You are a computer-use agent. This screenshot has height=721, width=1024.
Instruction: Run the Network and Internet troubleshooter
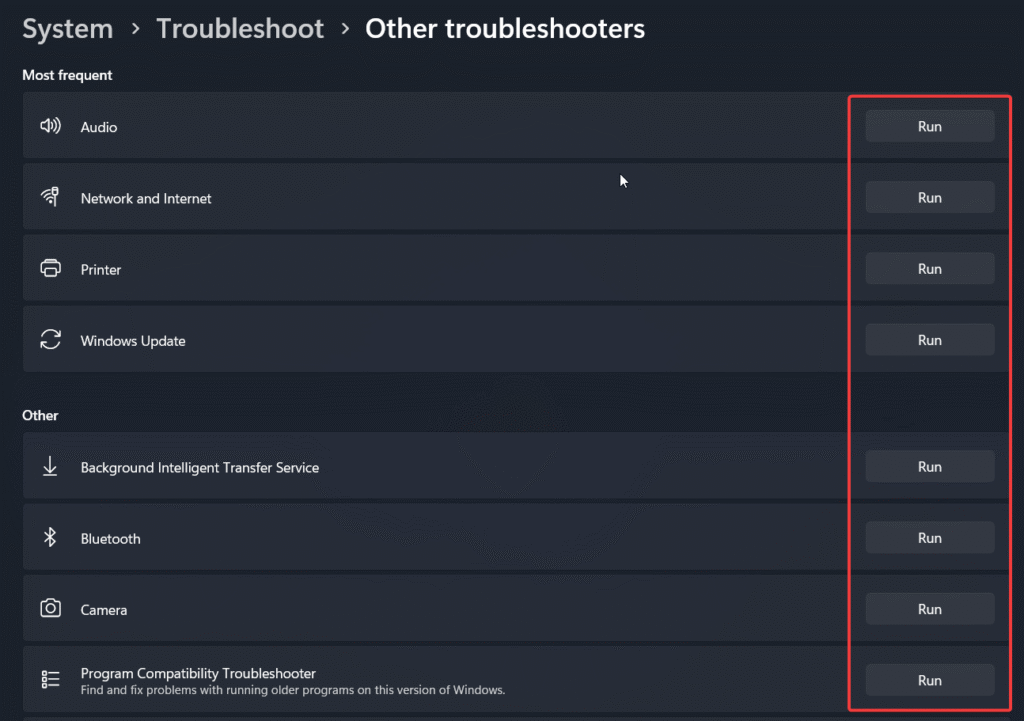(x=929, y=198)
